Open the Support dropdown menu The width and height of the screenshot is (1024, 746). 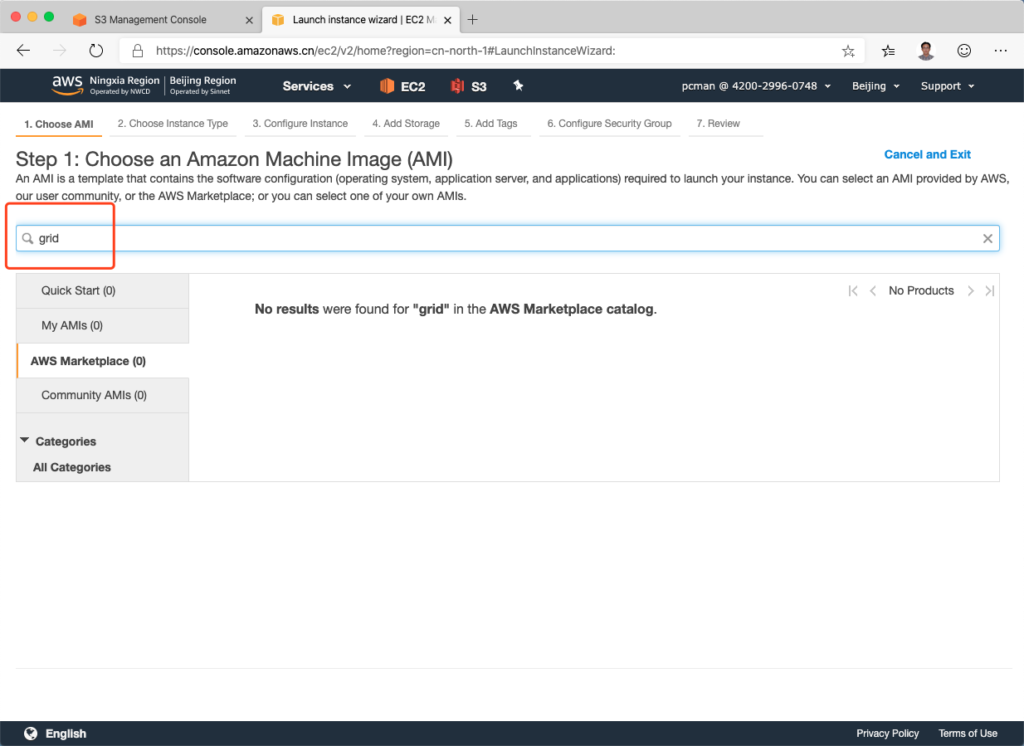(946, 86)
